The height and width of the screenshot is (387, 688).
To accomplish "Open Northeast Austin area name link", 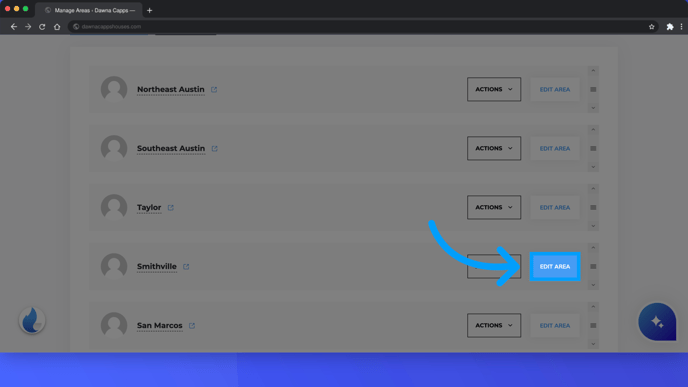I will point(171,90).
